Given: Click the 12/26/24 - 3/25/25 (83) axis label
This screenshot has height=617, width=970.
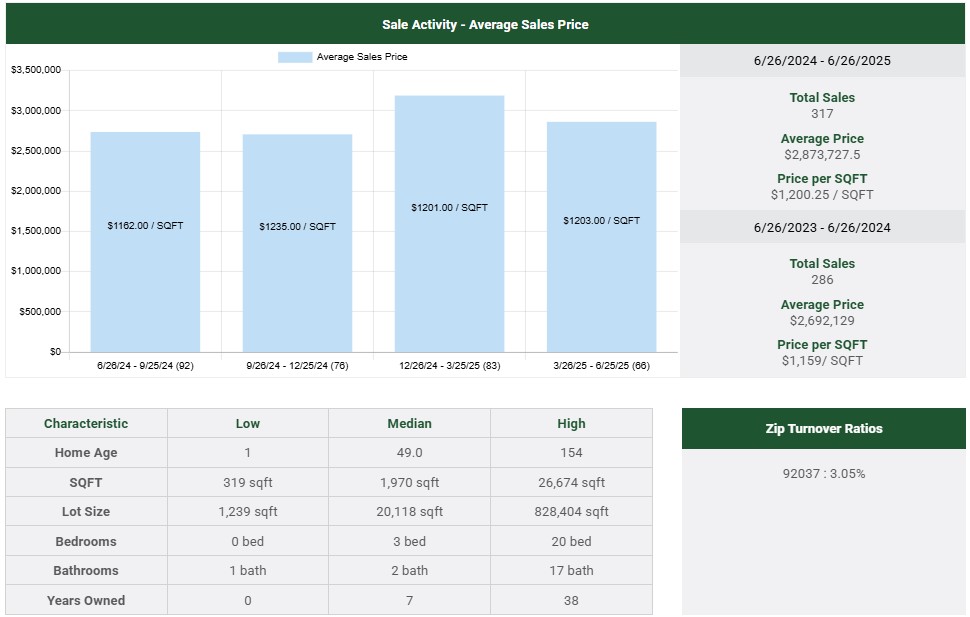Looking at the screenshot, I should 449,366.
